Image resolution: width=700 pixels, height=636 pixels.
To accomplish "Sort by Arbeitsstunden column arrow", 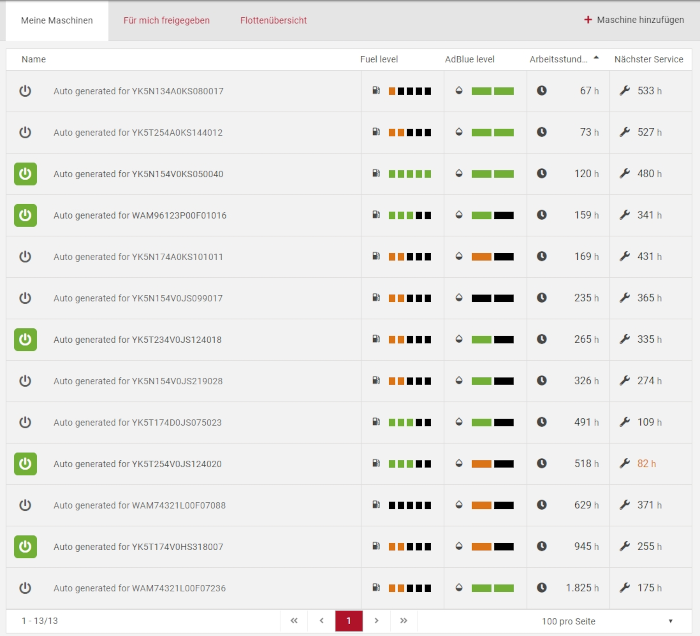I will pos(596,59).
